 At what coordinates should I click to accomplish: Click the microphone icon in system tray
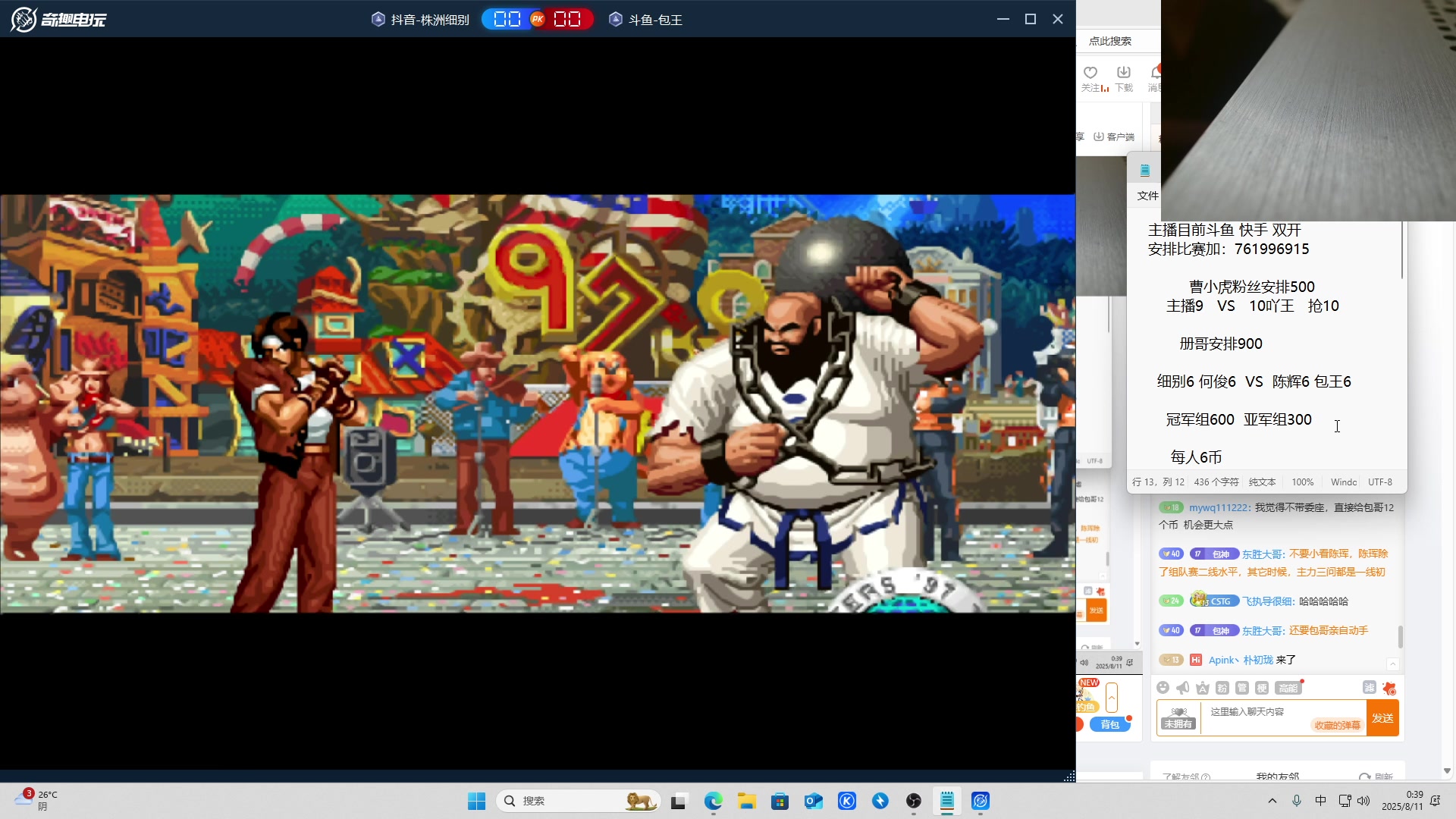pos(1297,801)
